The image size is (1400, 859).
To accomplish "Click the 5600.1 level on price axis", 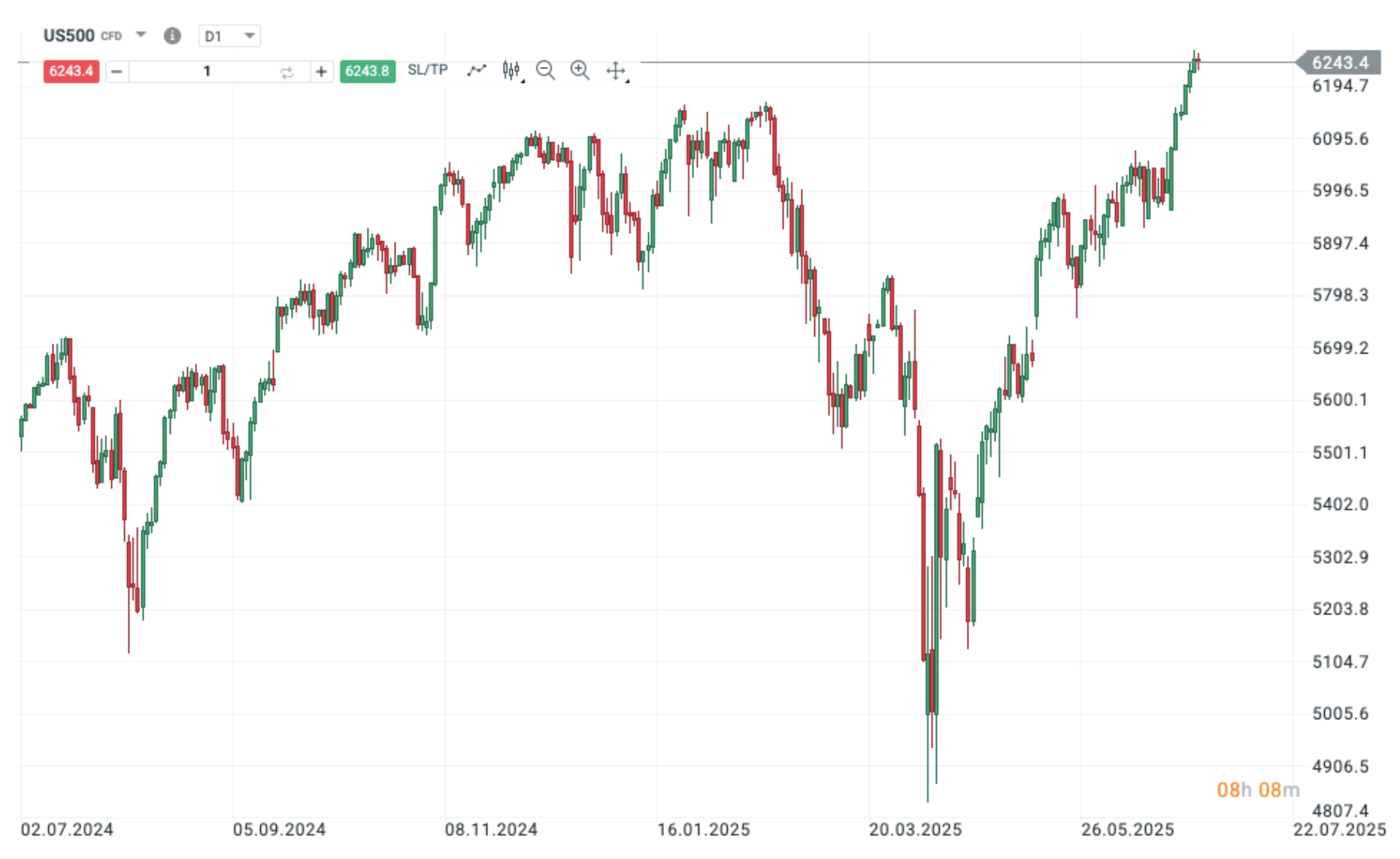I will [1340, 399].
